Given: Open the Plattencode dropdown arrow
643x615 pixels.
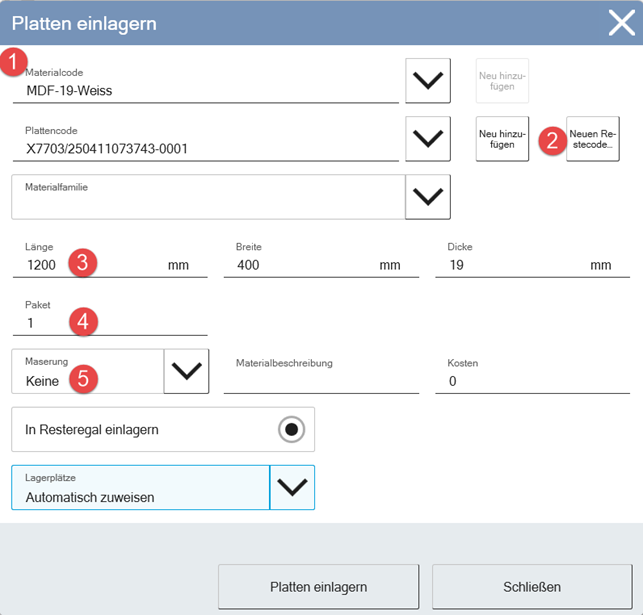Looking at the screenshot, I should [x=428, y=139].
